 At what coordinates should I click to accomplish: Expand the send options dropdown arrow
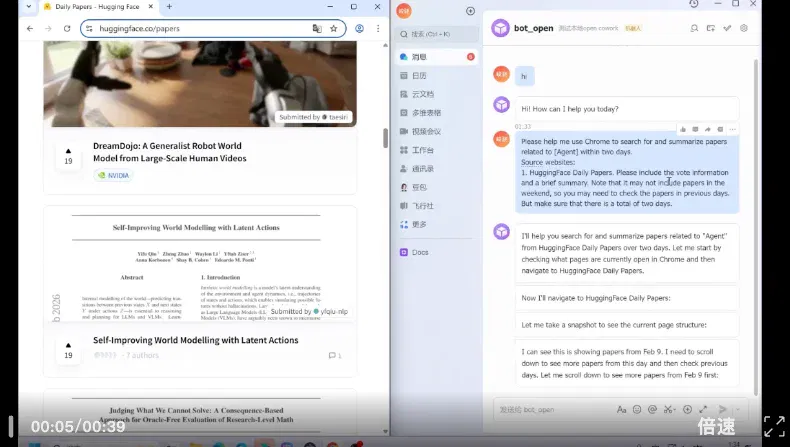point(738,410)
